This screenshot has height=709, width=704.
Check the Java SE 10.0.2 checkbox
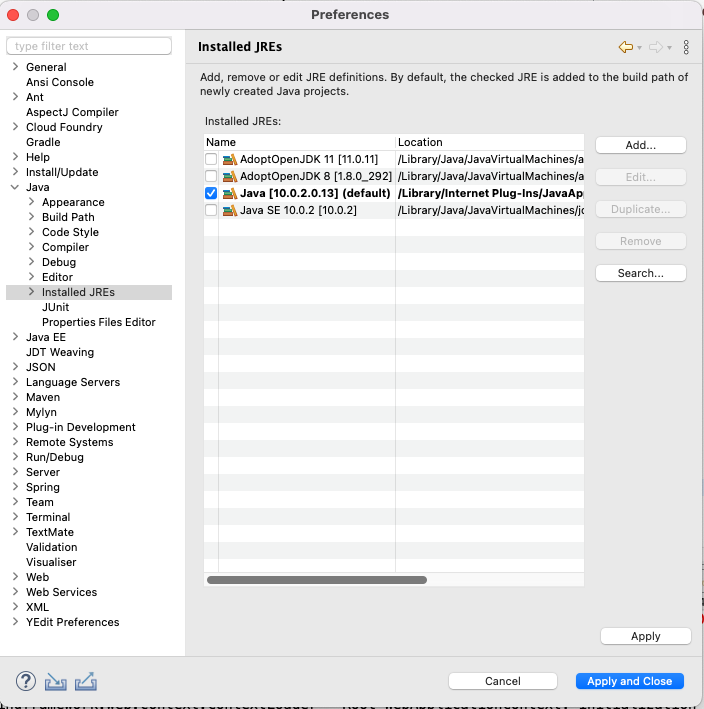point(211,210)
